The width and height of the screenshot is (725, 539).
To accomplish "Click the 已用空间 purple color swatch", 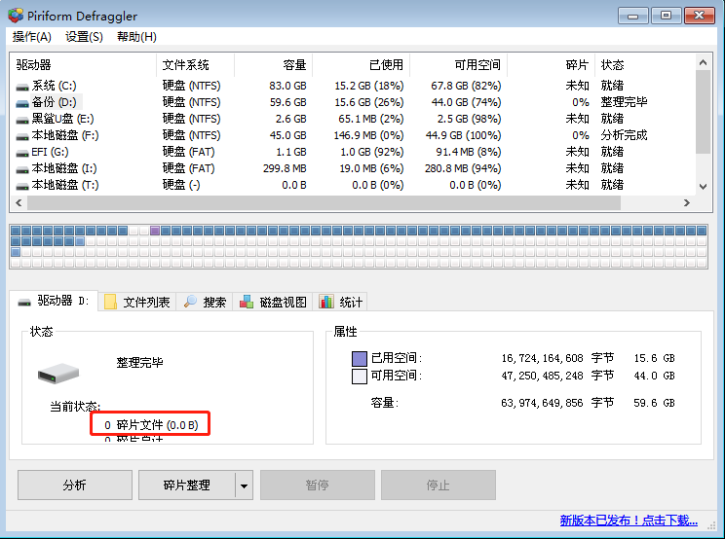I will pos(359,358).
